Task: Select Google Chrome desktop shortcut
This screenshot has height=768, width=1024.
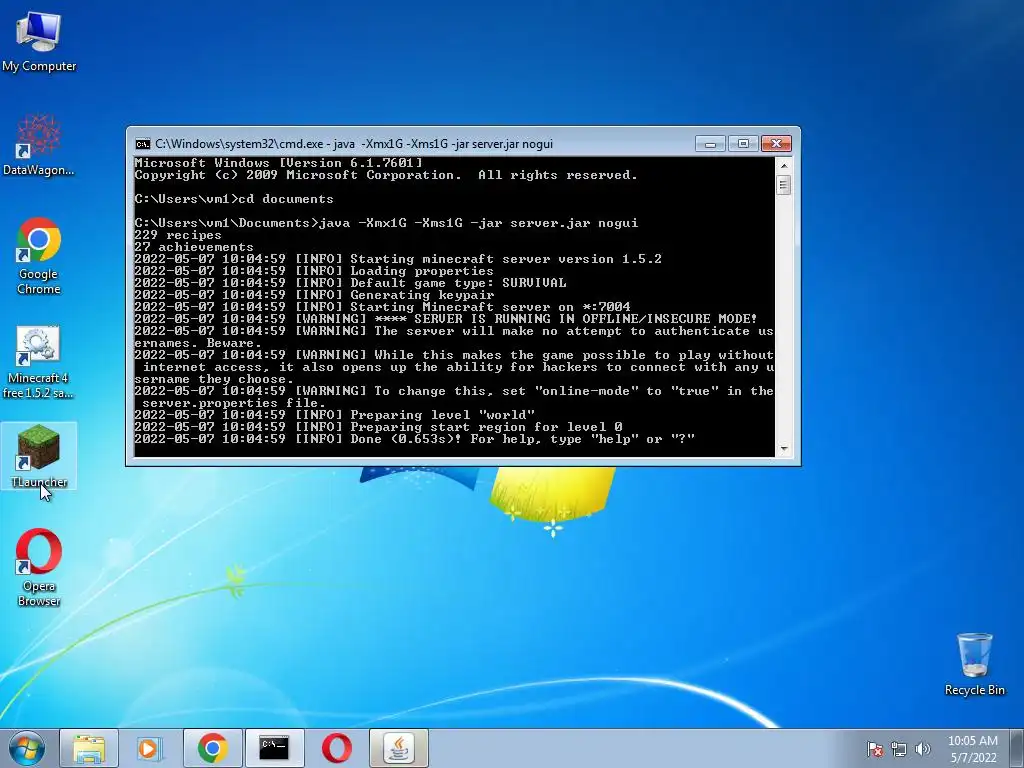Action: pos(39,256)
